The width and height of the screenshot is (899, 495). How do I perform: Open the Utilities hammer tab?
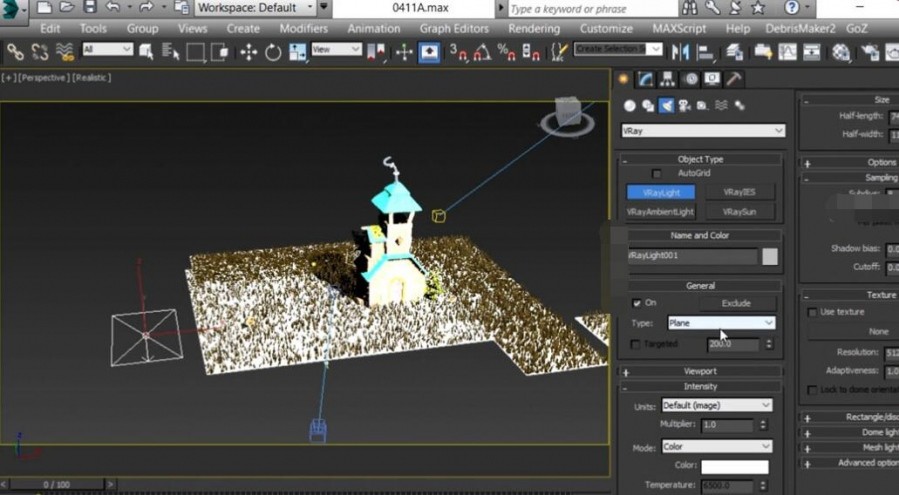tap(734, 79)
